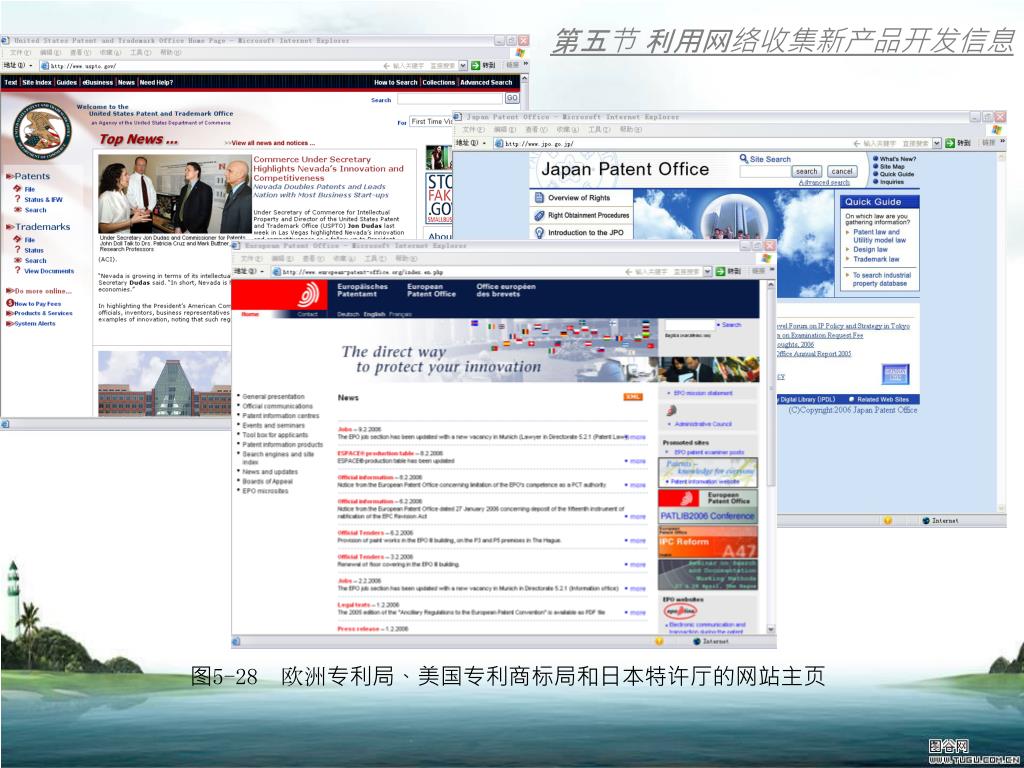Click View all news and notices link
The height and width of the screenshot is (768, 1024).
click(x=272, y=142)
